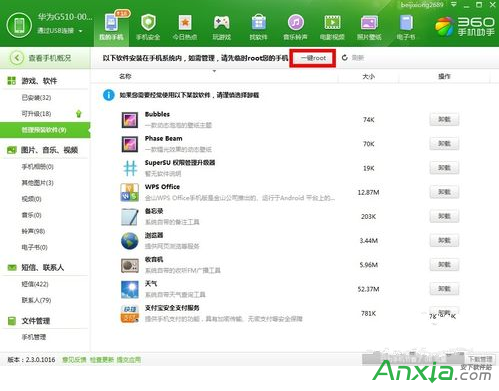499x391 pixels.
Task: Select 其他图片(3) in the sidebar
Action: (38, 183)
